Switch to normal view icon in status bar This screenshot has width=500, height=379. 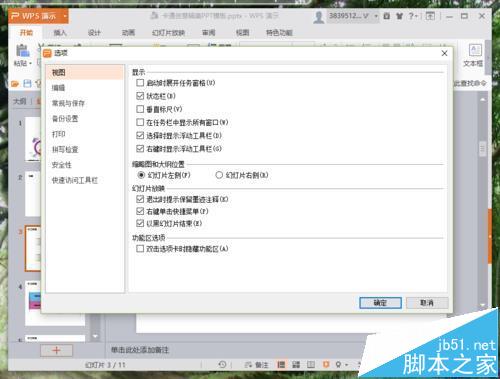[281, 365]
